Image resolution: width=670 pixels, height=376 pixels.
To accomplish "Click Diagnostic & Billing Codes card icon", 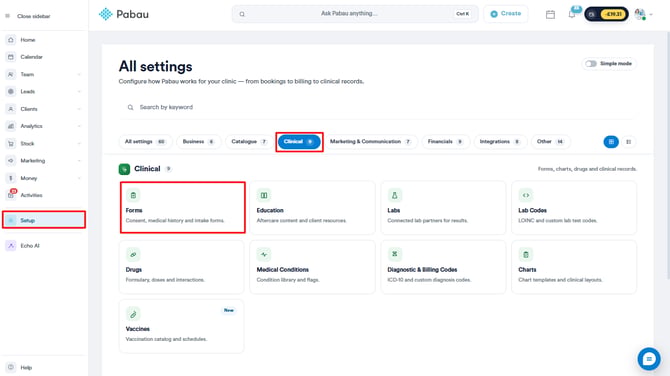I will point(395,255).
